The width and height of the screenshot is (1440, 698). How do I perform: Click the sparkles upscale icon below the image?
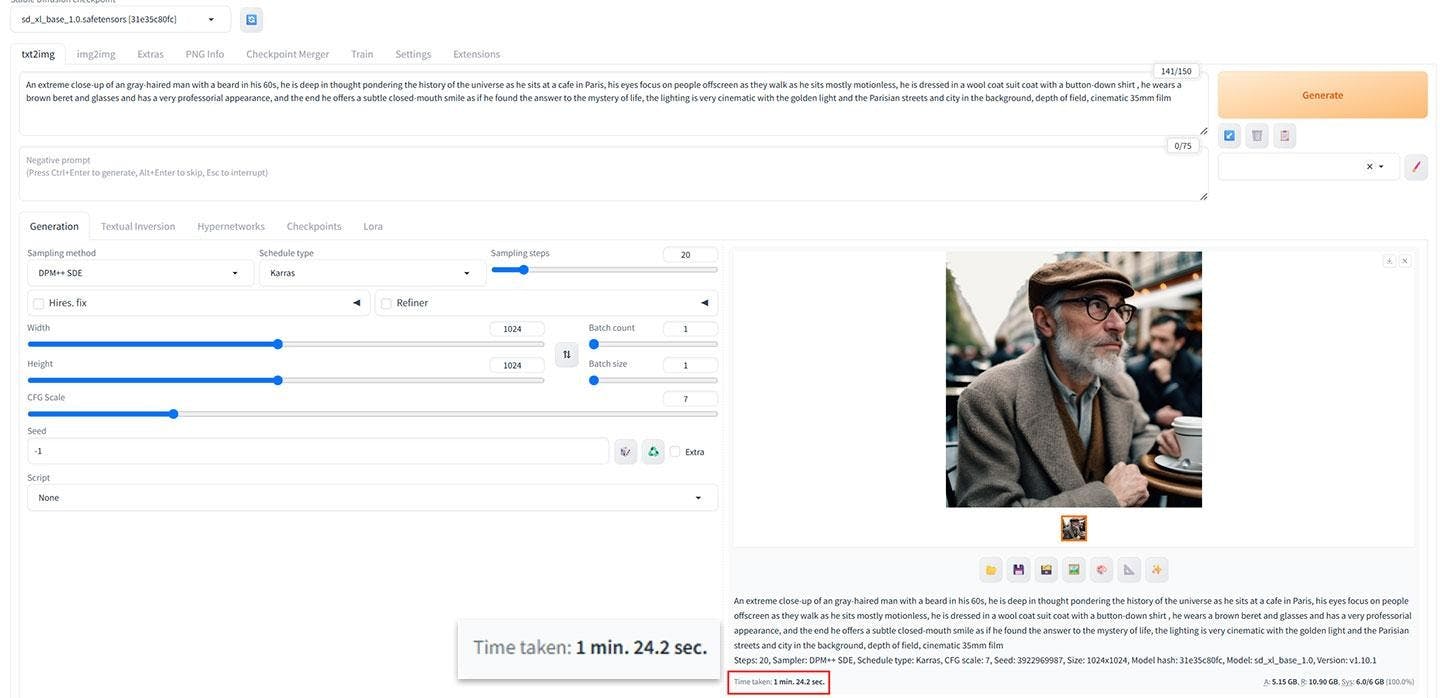[x=1157, y=570]
